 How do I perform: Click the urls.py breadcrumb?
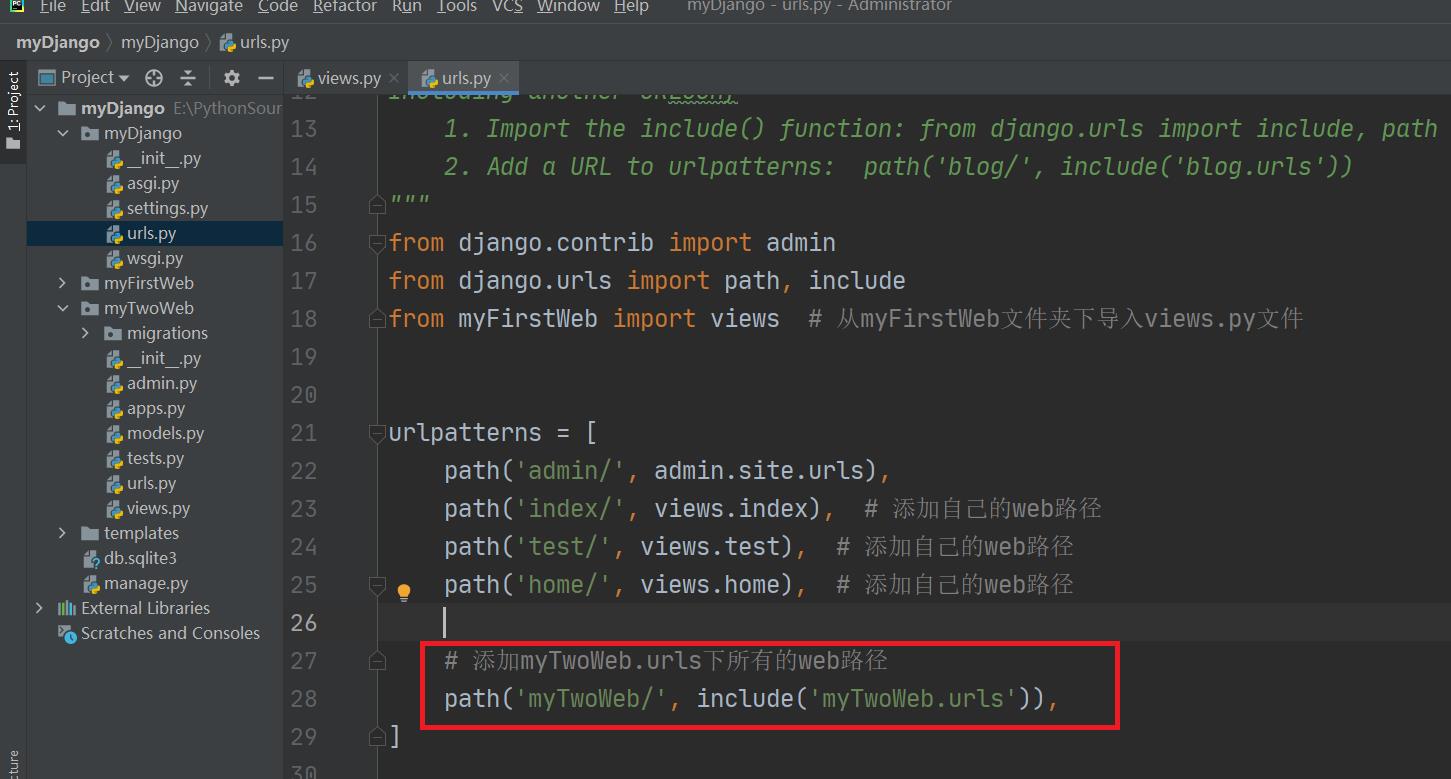(x=255, y=42)
